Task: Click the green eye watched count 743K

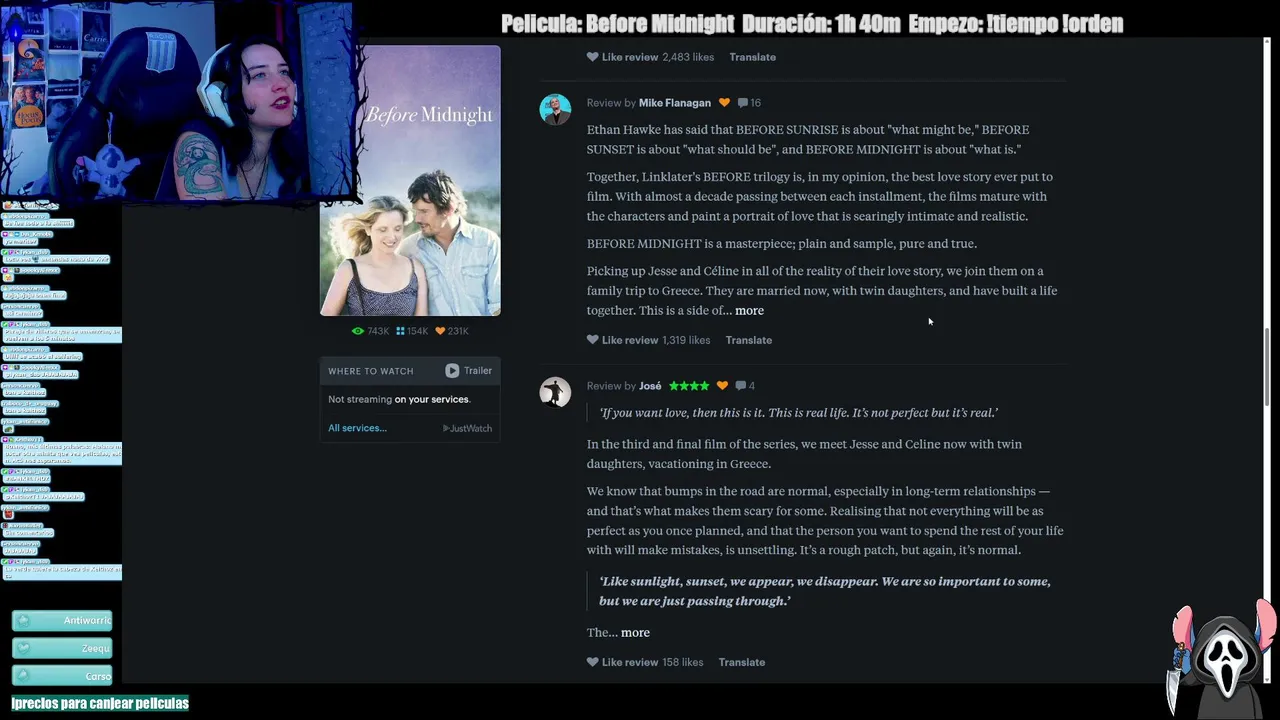Action: (370, 331)
